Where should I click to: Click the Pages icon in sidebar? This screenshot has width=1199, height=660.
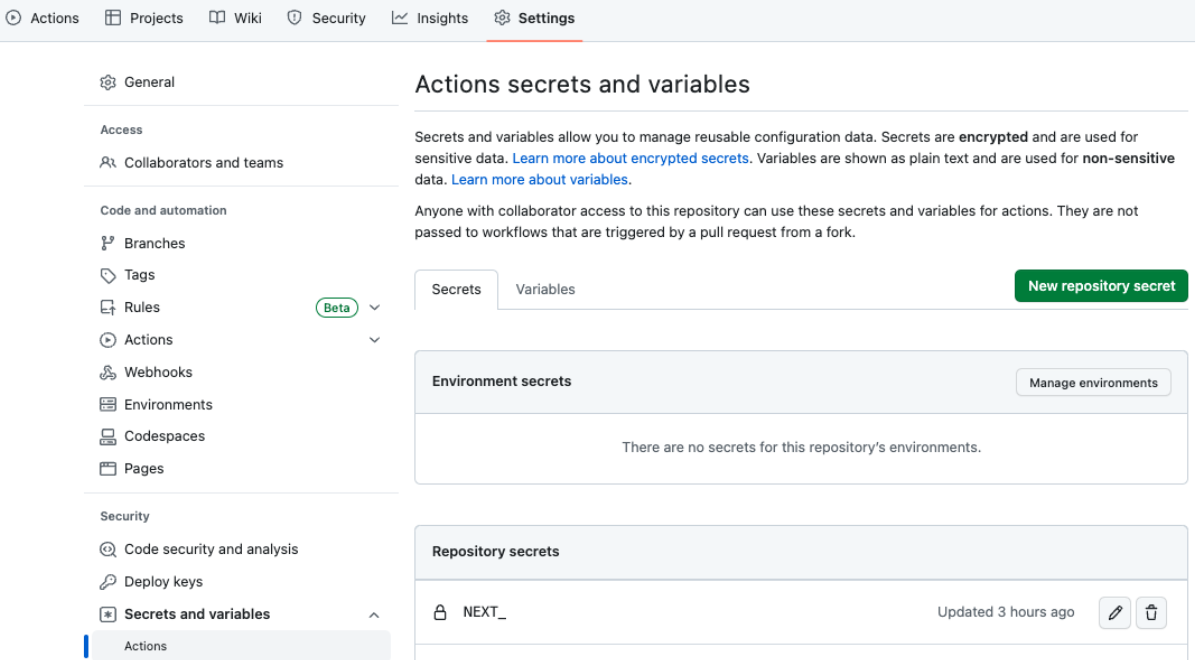click(108, 469)
